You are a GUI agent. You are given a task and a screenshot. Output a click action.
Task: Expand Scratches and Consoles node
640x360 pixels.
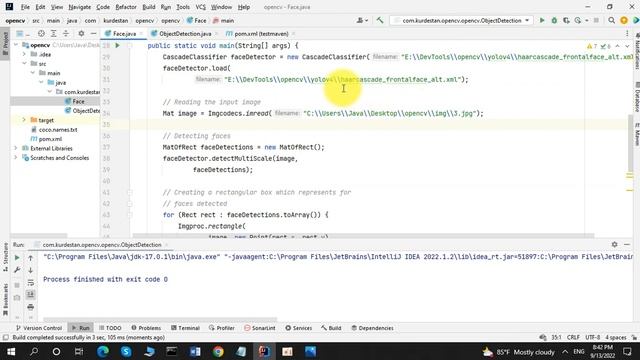click(x=16, y=158)
